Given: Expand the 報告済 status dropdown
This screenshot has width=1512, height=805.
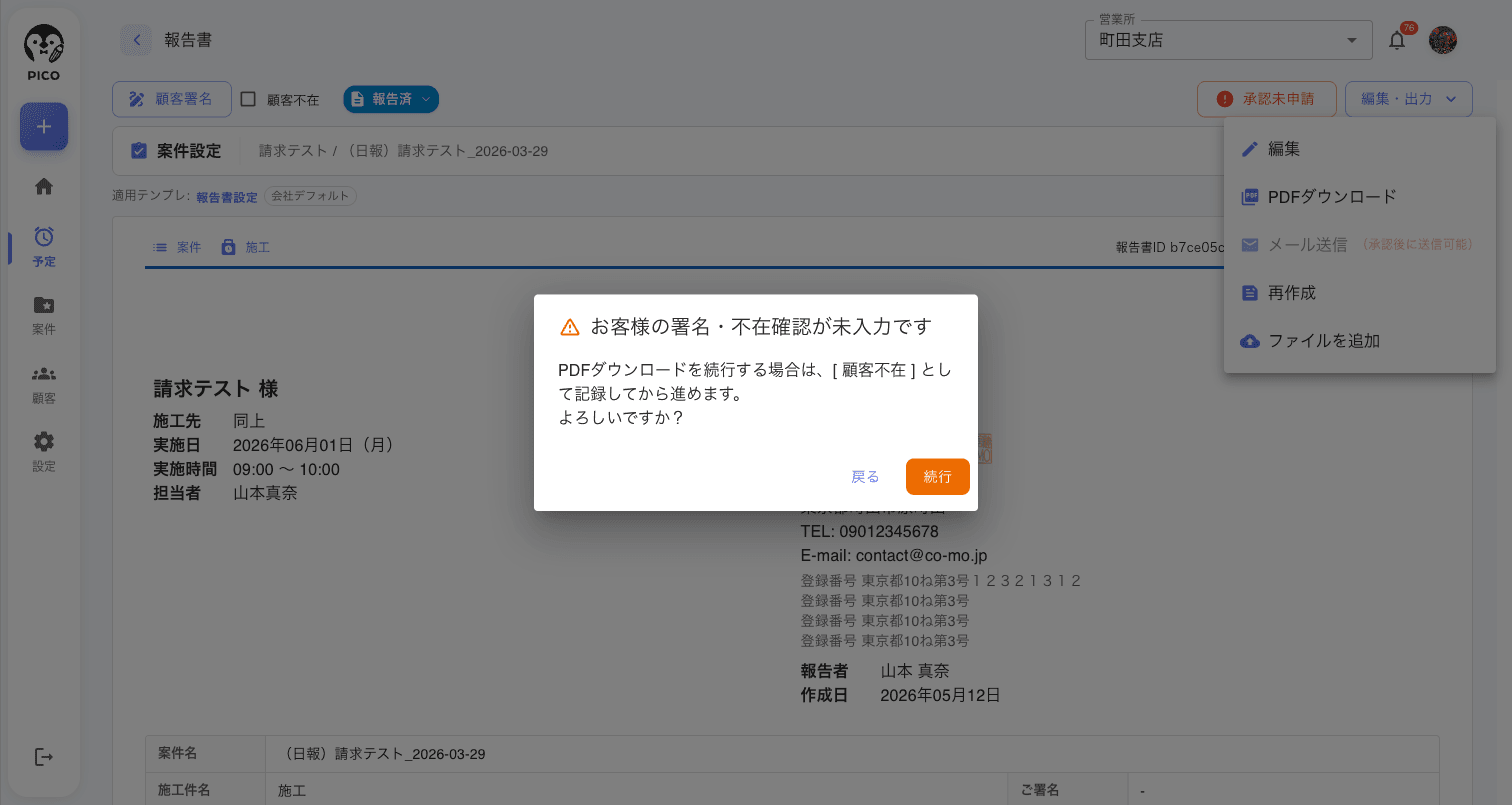Looking at the screenshot, I should click(x=391, y=99).
